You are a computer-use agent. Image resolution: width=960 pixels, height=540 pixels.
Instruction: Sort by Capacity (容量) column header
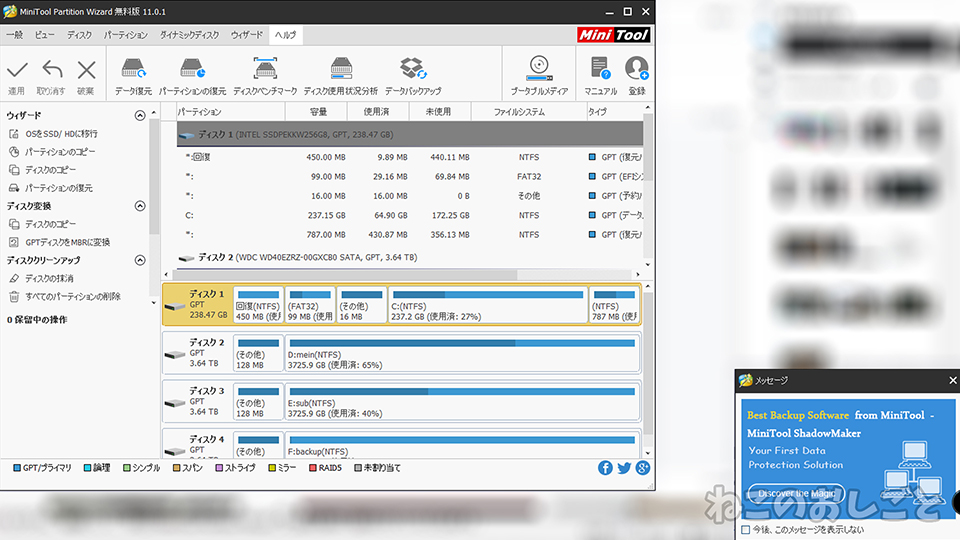coord(318,112)
